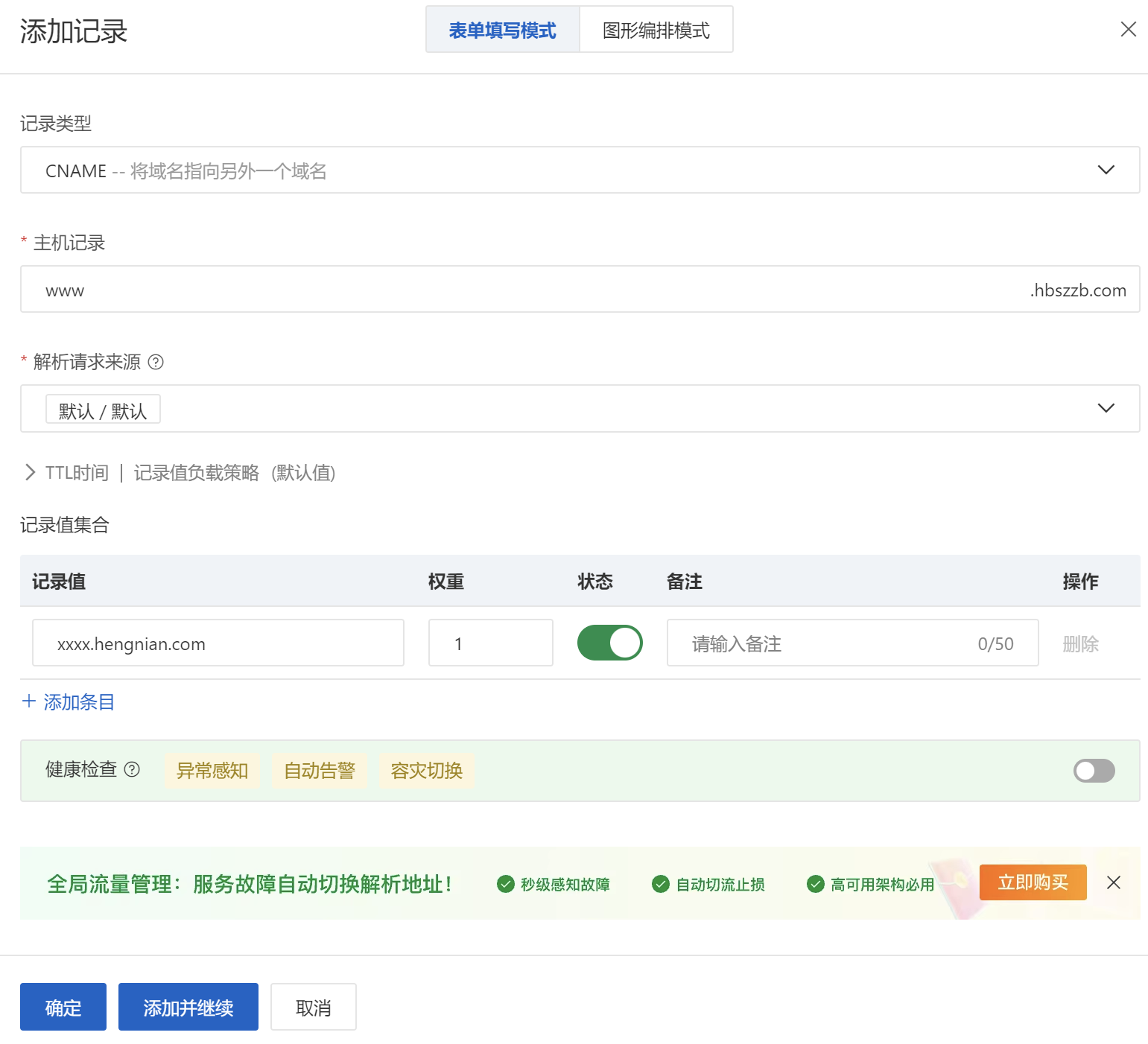
Task: Switch to the 图形编排模式 tab
Action: tap(656, 30)
